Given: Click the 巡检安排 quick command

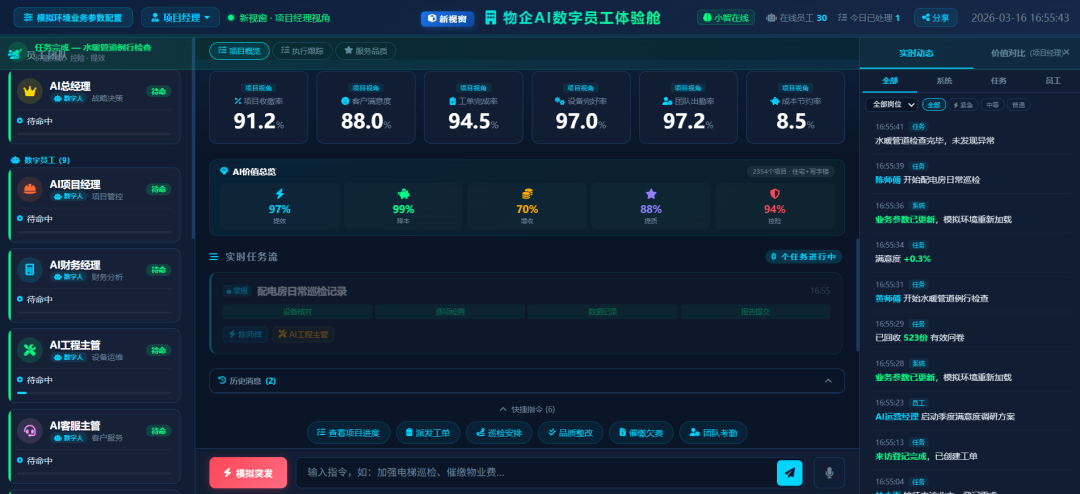Looking at the screenshot, I should click(499, 433).
